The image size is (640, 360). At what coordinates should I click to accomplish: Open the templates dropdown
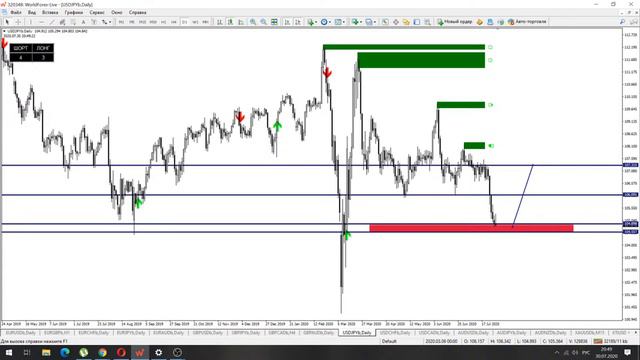click(340, 22)
